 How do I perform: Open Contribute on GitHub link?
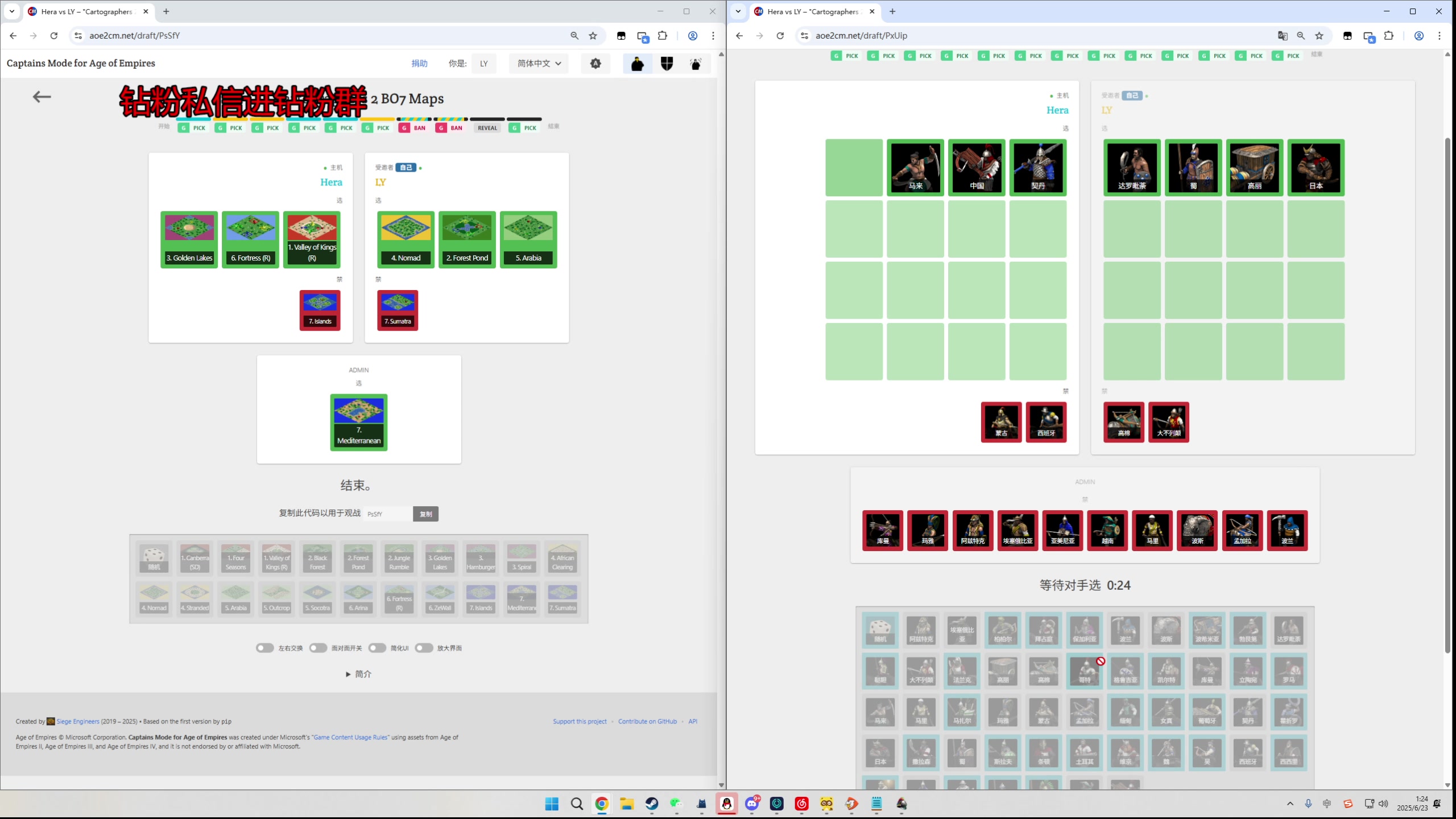(647, 721)
